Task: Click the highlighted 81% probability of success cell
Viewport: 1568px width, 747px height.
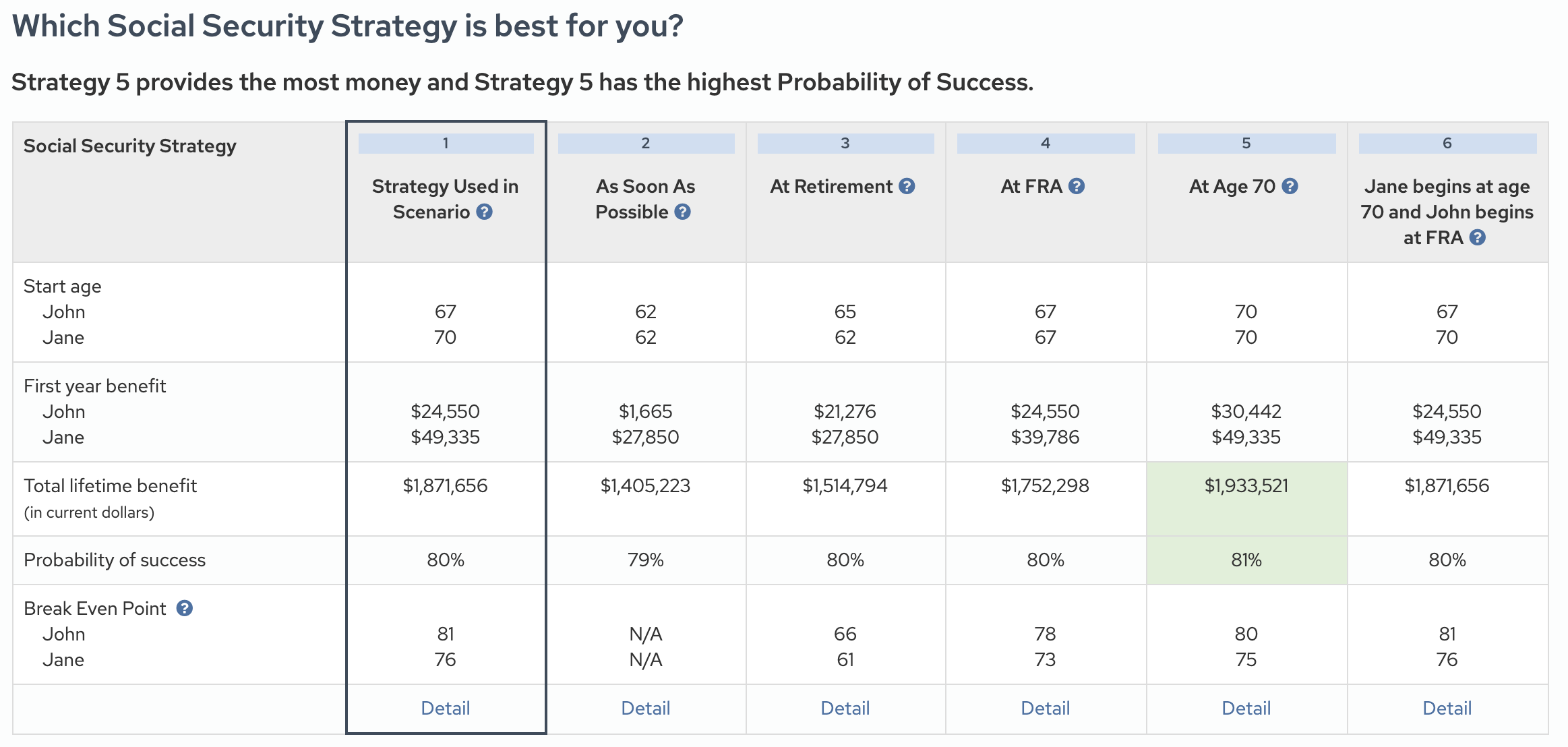Action: click(x=1246, y=560)
